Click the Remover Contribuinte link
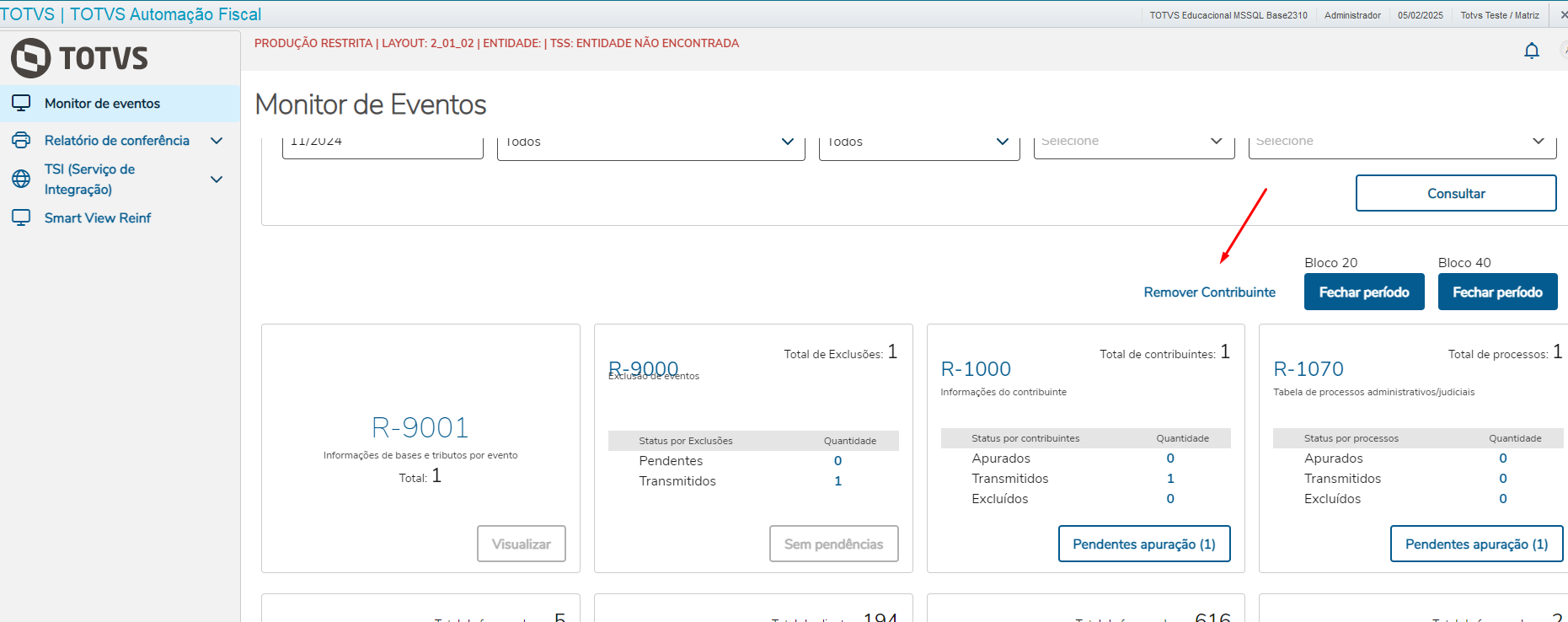 (x=1209, y=292)
